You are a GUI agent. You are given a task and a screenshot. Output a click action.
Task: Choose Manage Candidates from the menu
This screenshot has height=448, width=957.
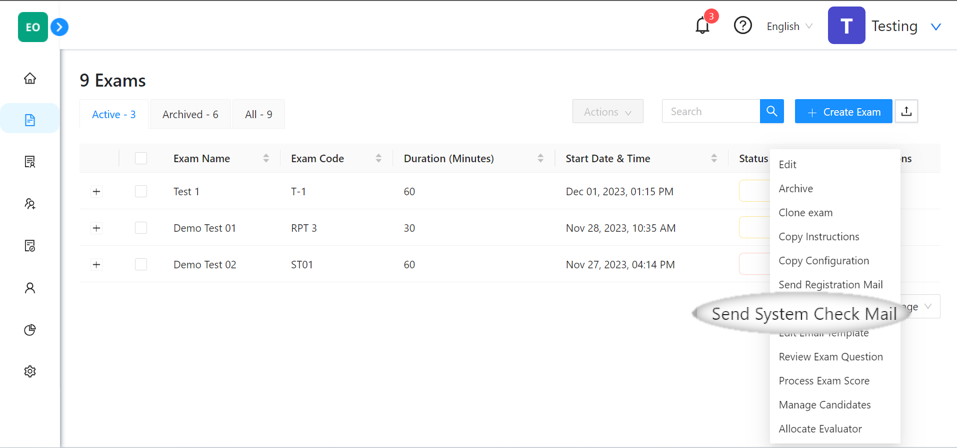(825, 405)
